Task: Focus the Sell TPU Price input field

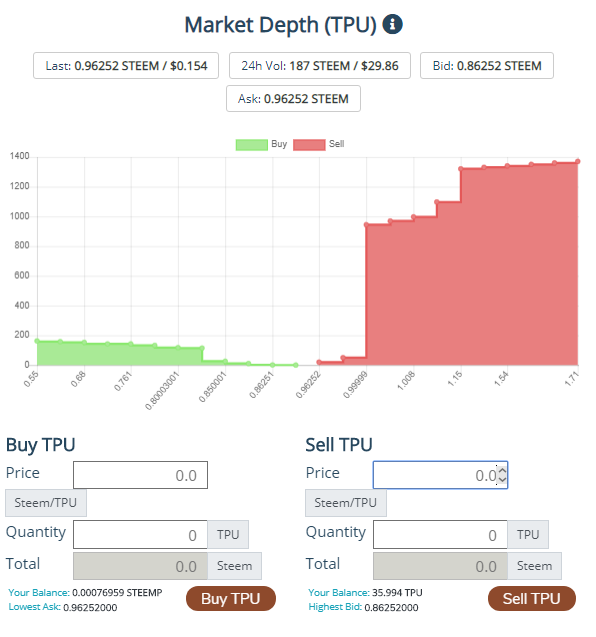Action: tap(440, 475)
